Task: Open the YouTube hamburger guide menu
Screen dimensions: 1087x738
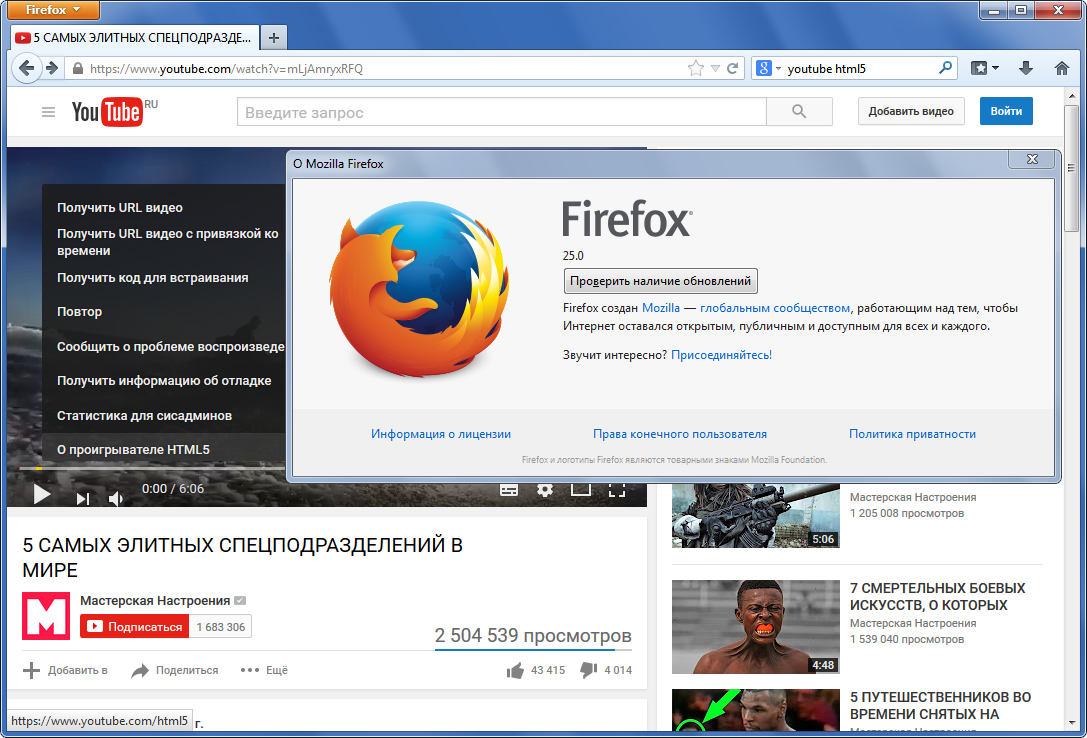Action: [48, 112]
